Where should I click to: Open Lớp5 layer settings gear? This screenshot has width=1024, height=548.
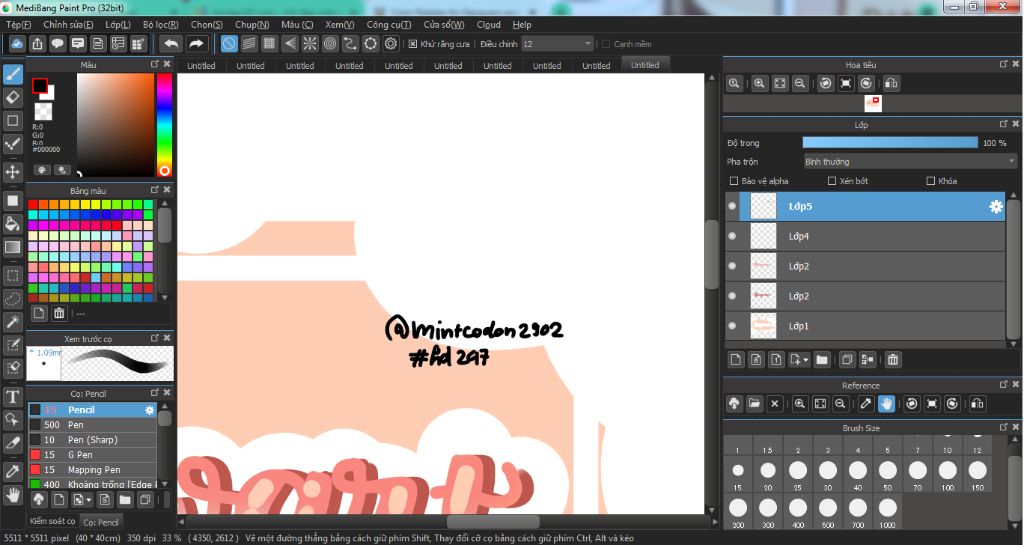tap(995, 206)
